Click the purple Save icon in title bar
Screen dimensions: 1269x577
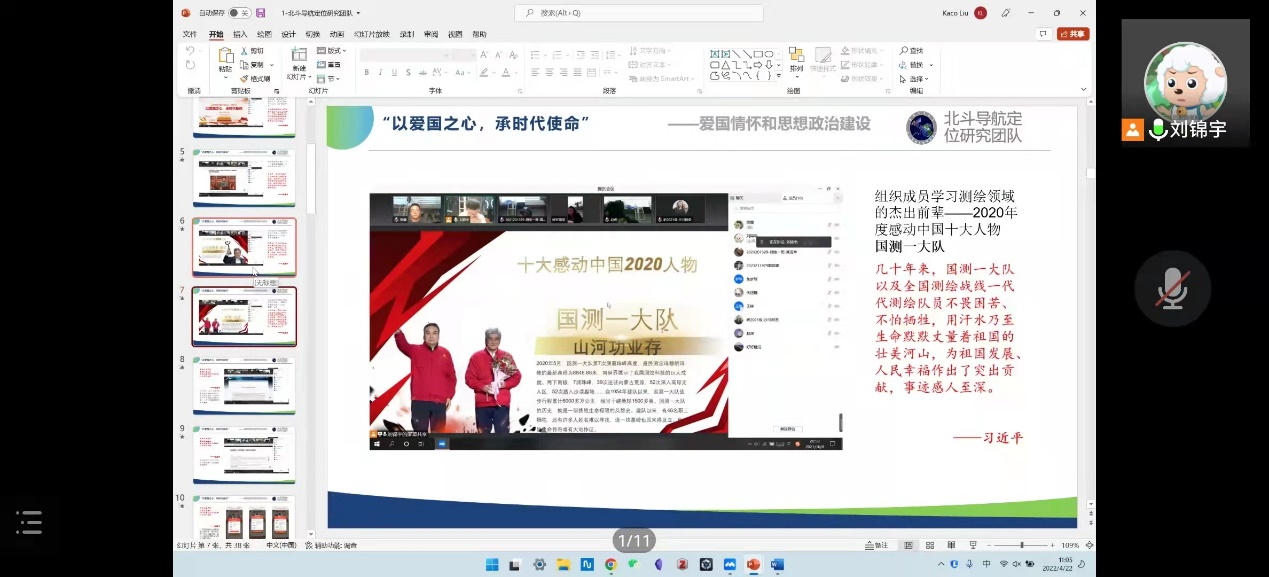coord(261,13)
